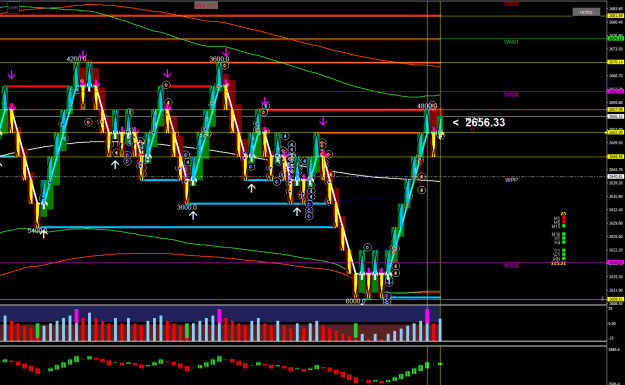
Task: Click the 2656.33 current price label
Action: (x=485, y=122)
